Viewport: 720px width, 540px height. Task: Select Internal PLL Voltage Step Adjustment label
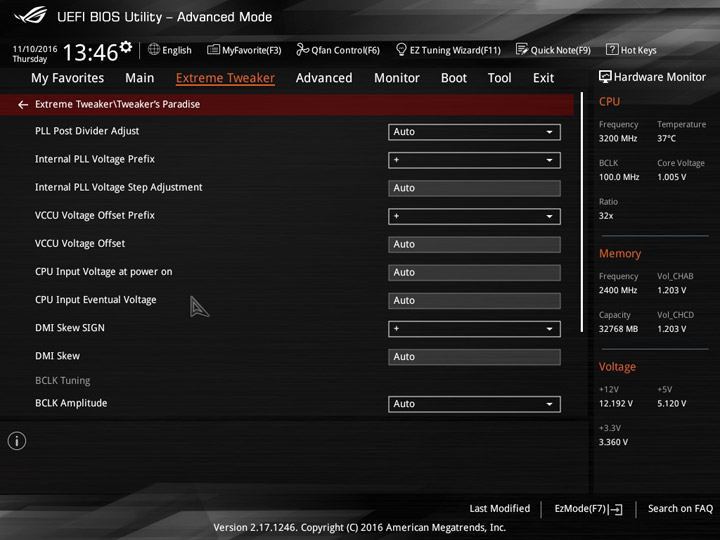(x=118, y=187)
